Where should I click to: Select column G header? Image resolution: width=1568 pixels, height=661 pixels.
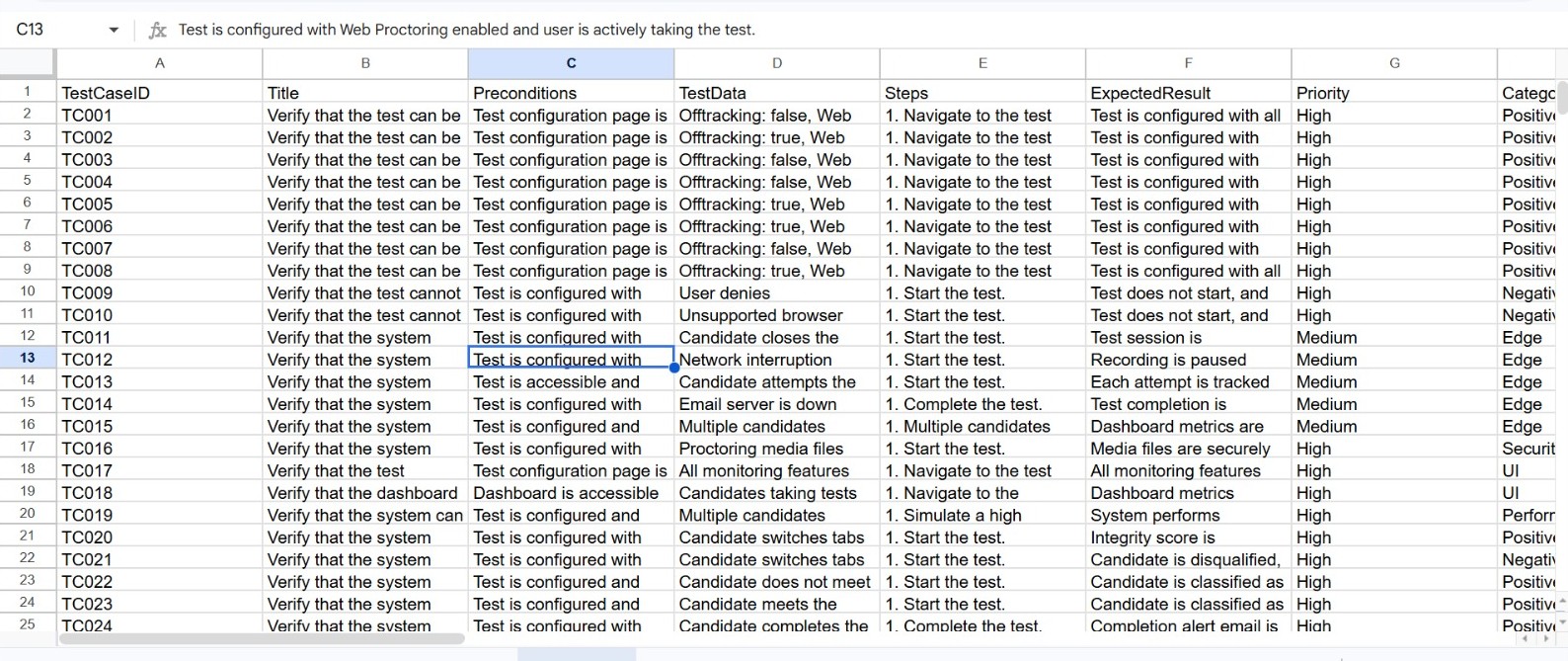click(x=1394, y=63)
